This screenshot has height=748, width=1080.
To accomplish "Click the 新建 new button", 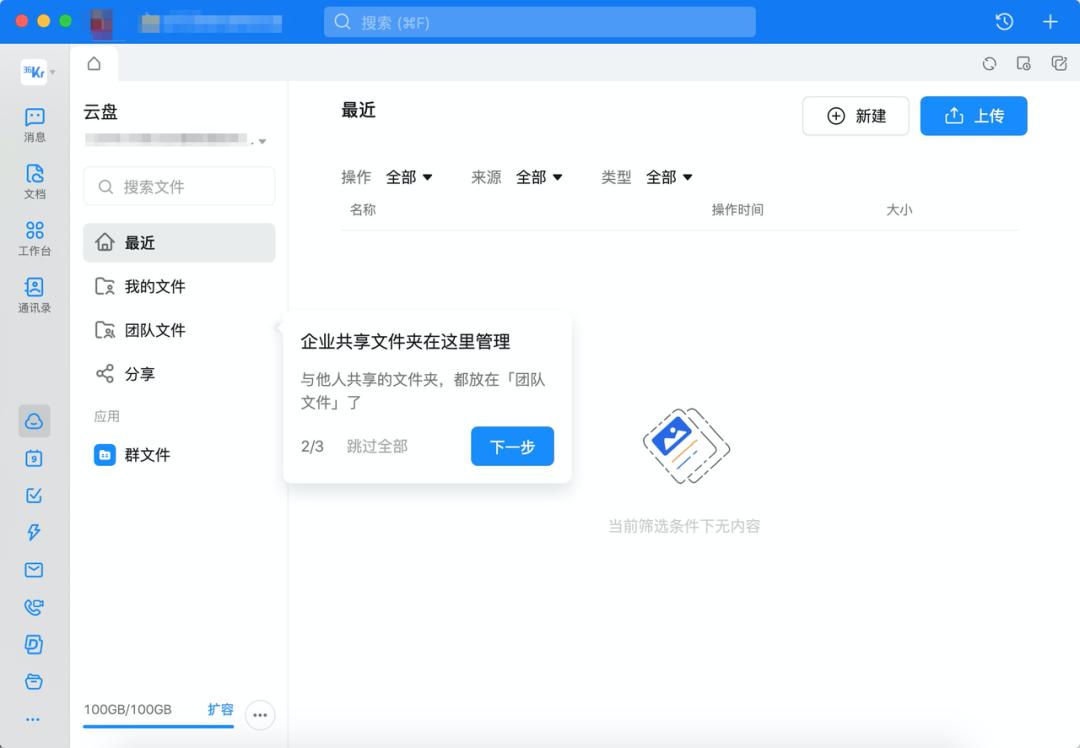I will pos(855,116).
